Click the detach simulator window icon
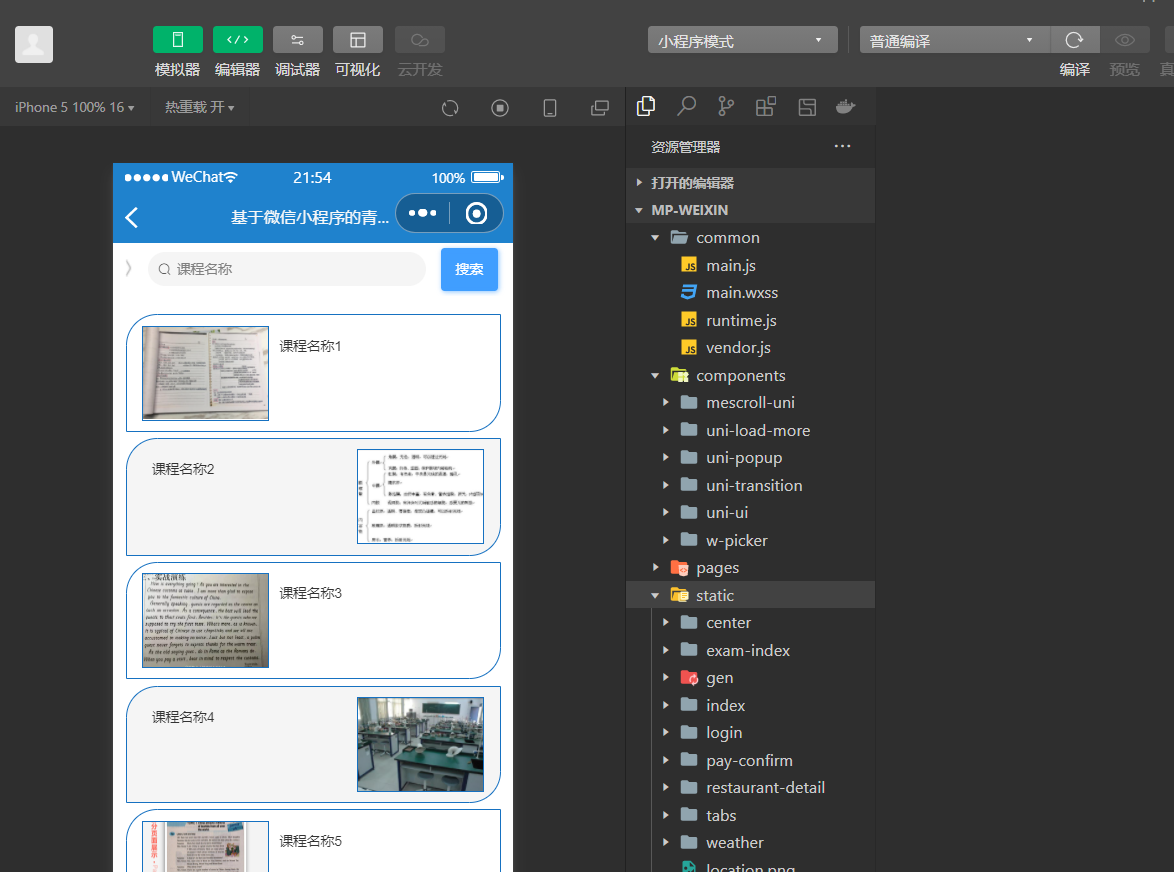The height and width of the screenshot is (872, 1174). click(600, 108)
